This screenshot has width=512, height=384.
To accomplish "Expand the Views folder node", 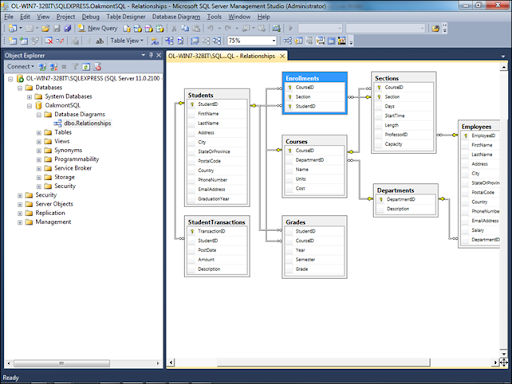I will coord(39,142).
